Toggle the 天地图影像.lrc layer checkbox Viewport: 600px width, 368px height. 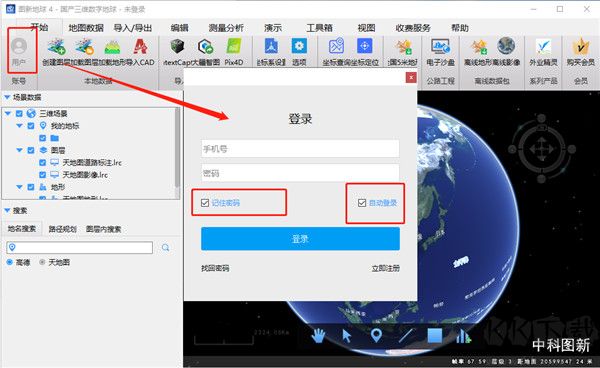point(42,175)
